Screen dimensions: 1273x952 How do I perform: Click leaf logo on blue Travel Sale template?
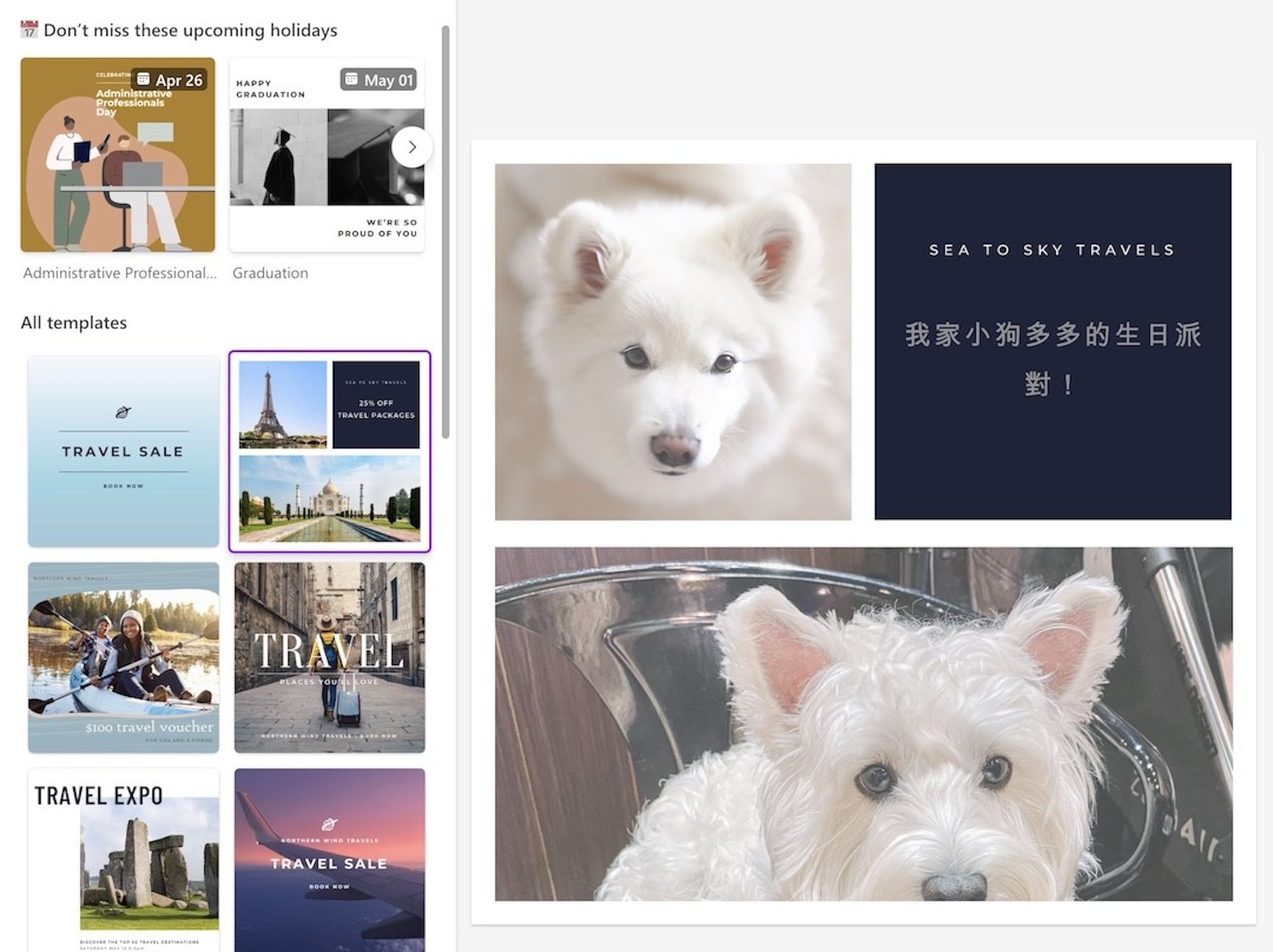pos(123,412)
